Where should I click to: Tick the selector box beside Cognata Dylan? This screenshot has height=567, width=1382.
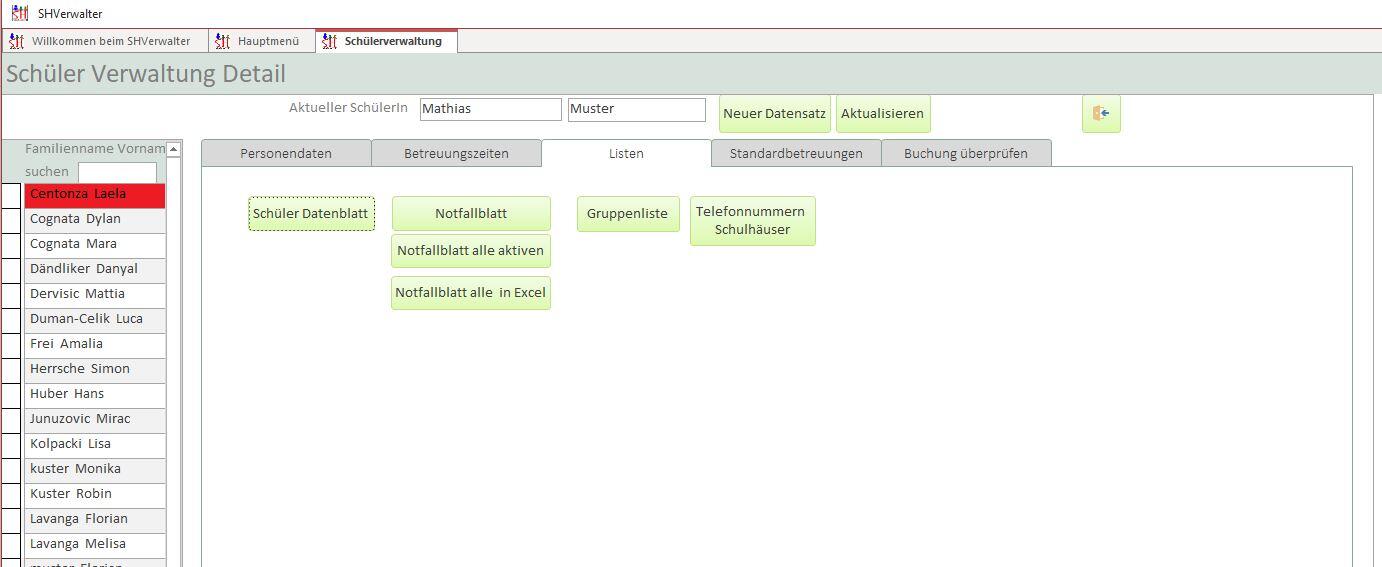click(x=11, y=219)
